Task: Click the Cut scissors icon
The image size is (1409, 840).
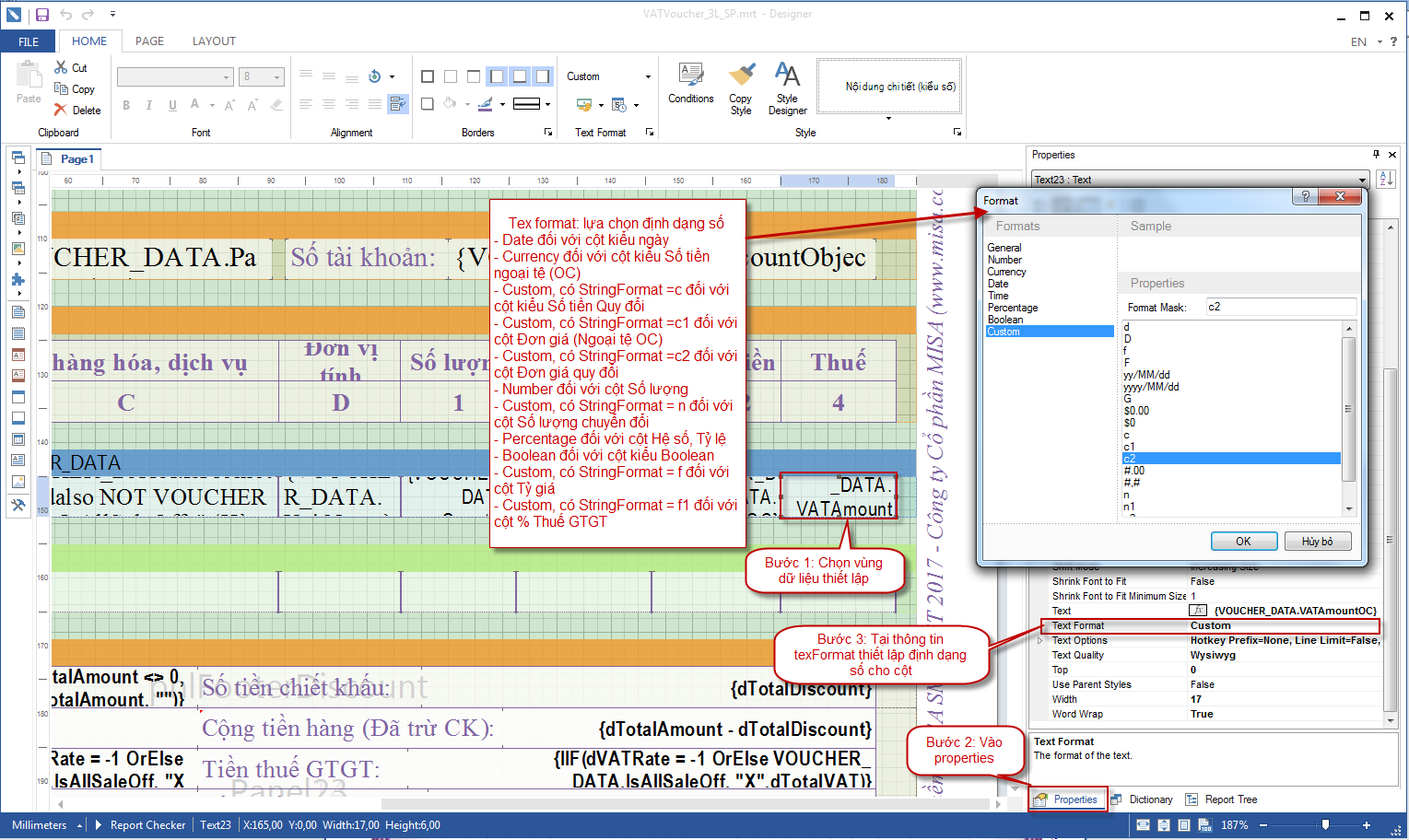Action: point(61,67)
